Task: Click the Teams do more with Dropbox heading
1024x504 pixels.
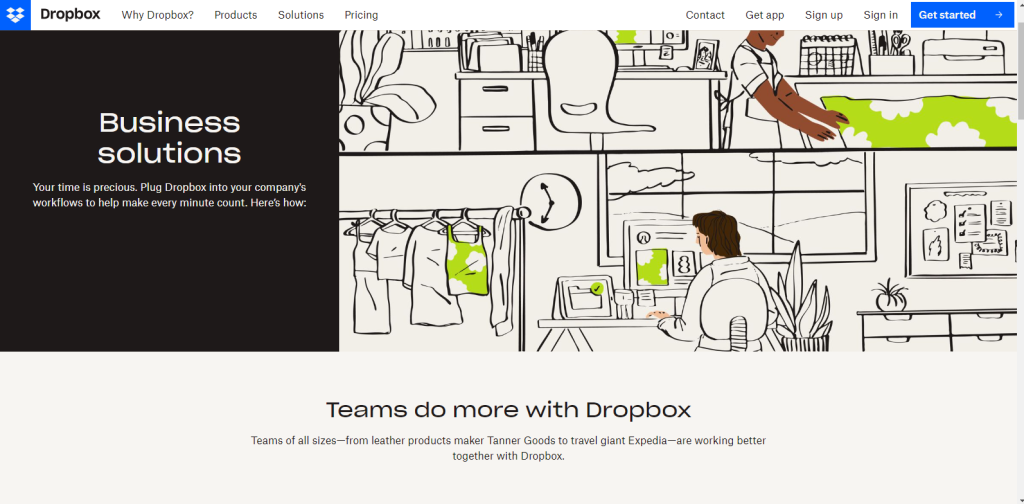Action: [x=508, y=410]
